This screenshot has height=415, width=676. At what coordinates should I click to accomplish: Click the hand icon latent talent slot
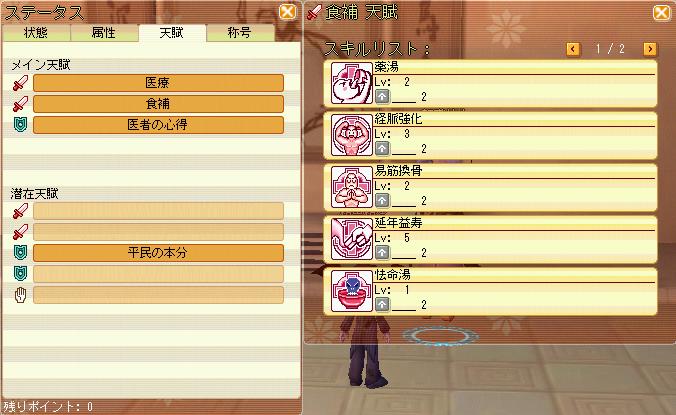coord(158,295)
